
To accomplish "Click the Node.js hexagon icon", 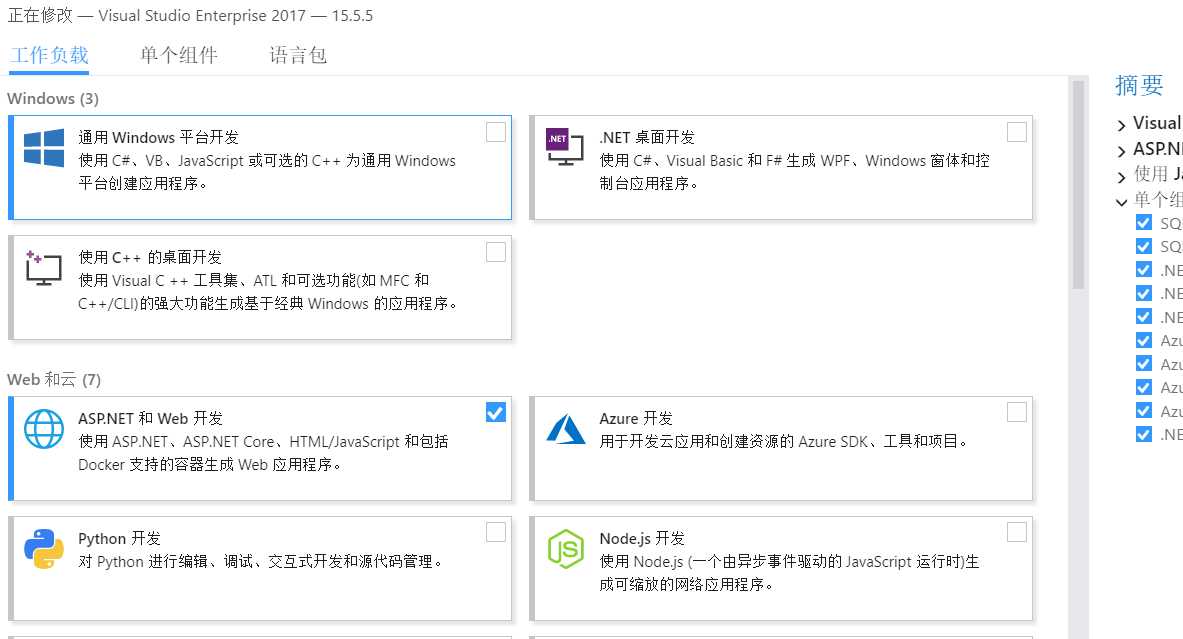I will 566,548.
